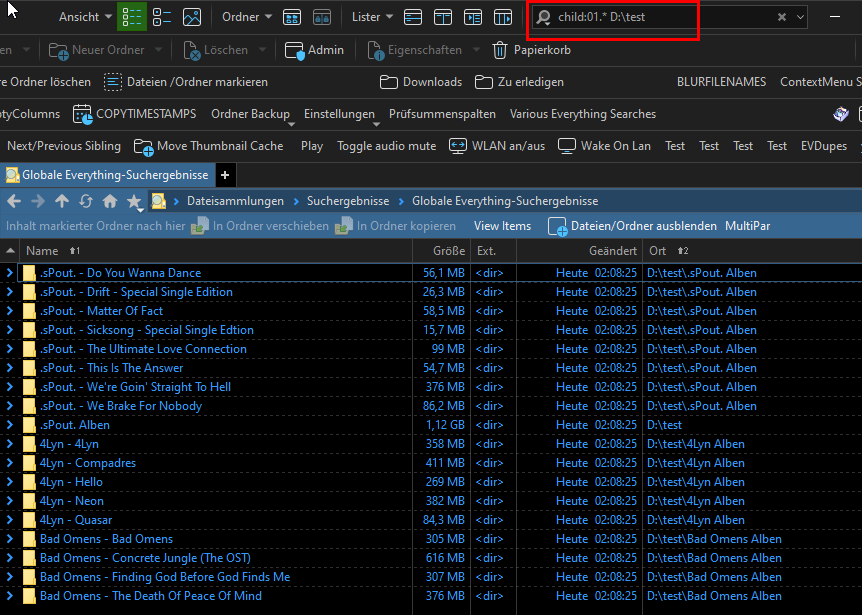
Task: Expand 4Lyn - Quasar folder row
Action: 9,520
